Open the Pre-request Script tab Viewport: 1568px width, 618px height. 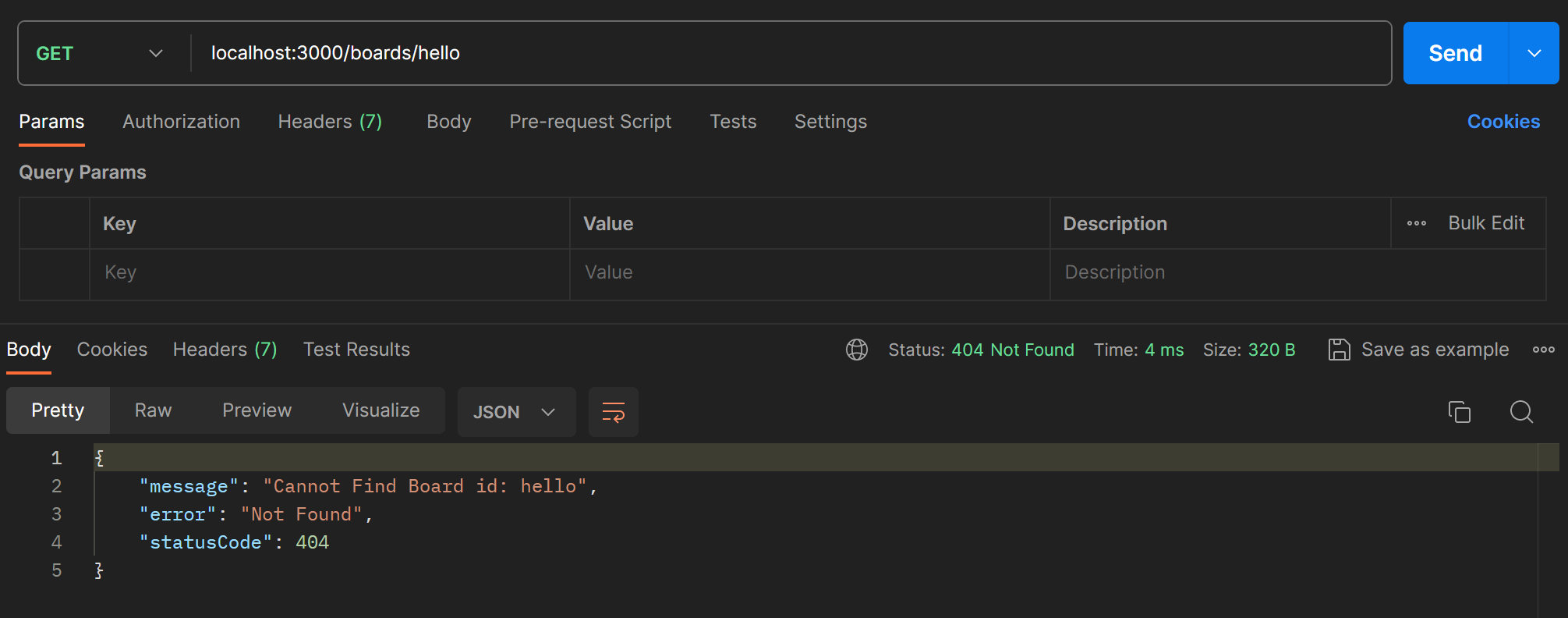(589, 122)
